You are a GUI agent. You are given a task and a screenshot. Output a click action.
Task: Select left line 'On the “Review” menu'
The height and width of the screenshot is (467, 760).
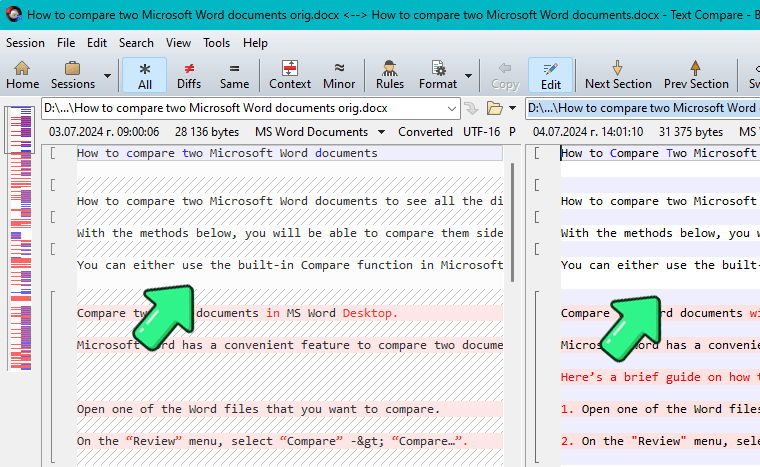289,441
